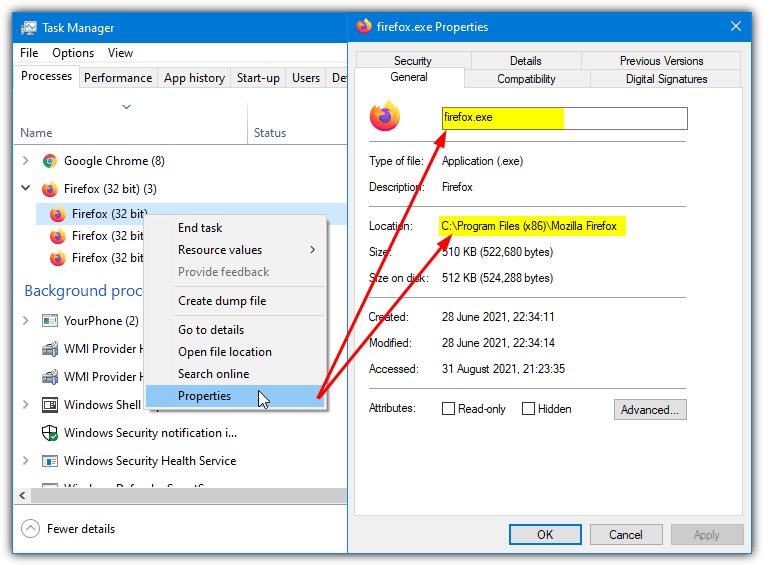
Task: Click the horizontal scrollbar left arrow
Action: pos(22,496)
